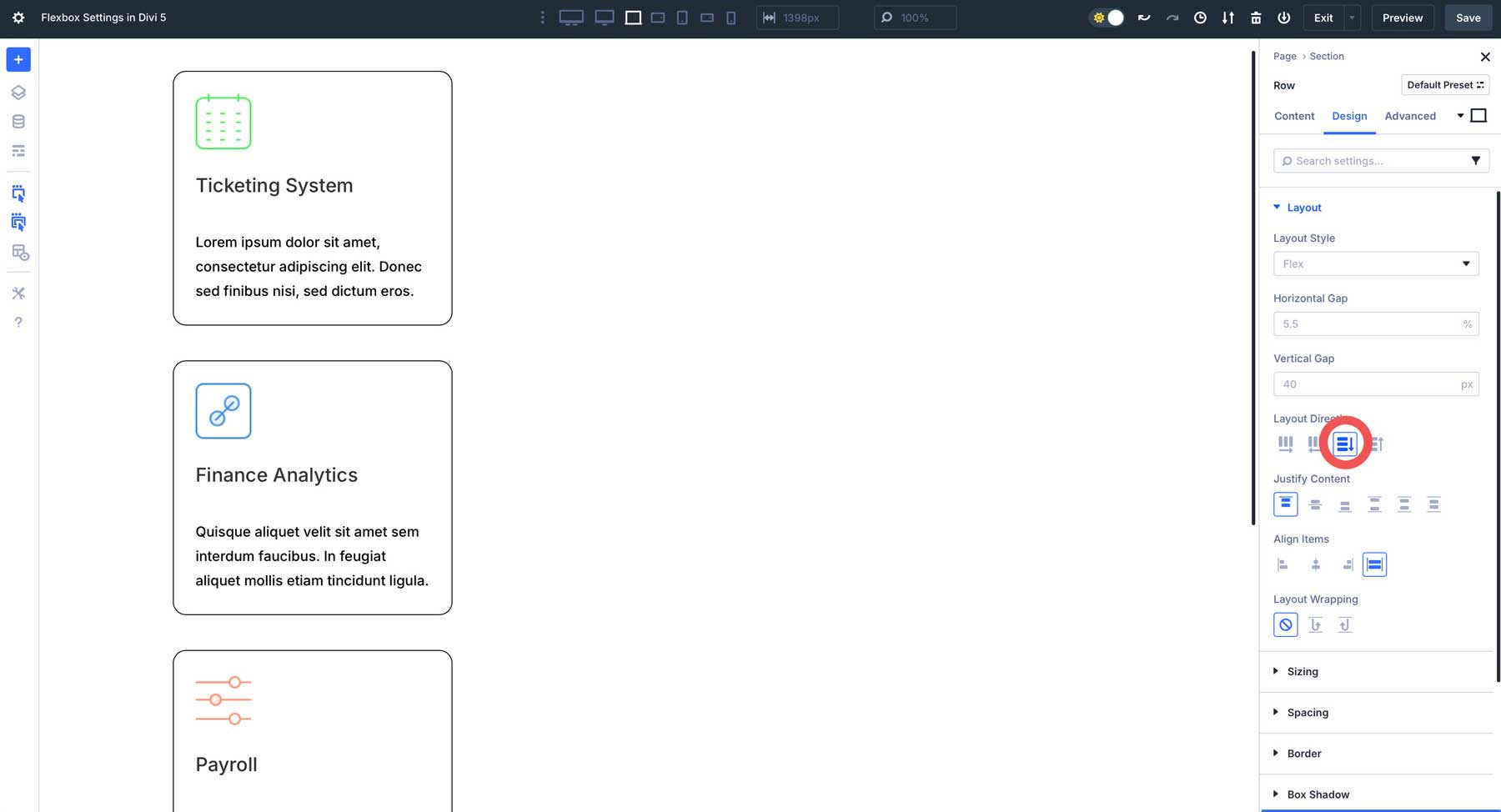Expand the Box Shadow settings section
The width and height of the screenshot is (1501, 812).
point(1318,794)
